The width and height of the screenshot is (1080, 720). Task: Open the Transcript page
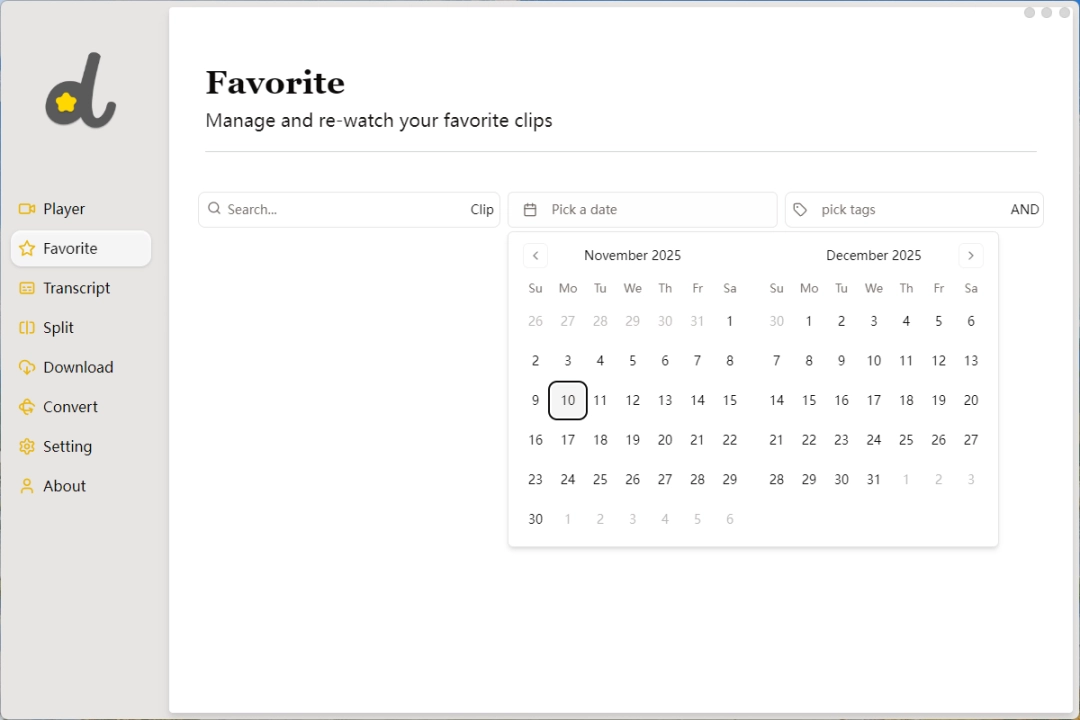77,288
